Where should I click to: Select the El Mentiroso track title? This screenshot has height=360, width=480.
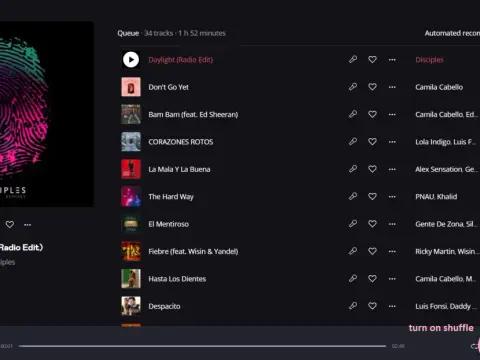point(168,224)
